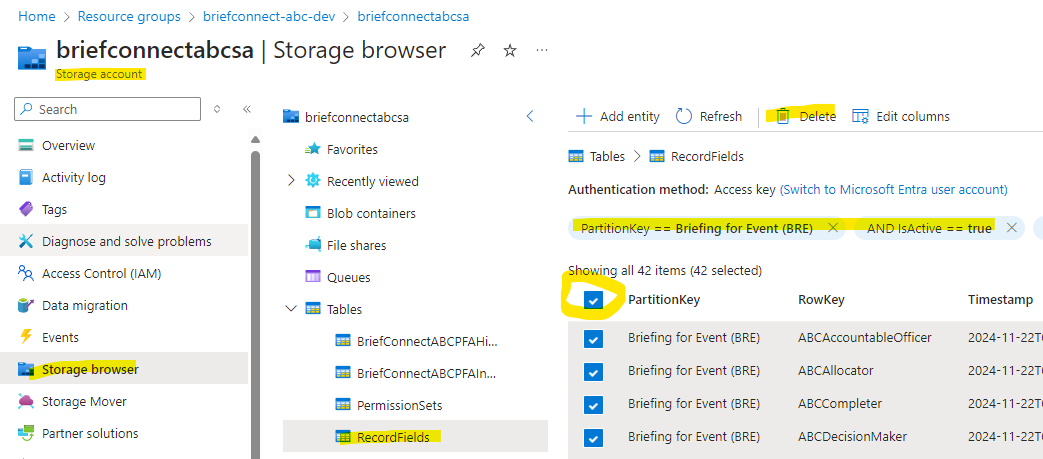Uncheck the ABCAccountableOfficer row checkbox
Viewport: 1043px width, 459px height.
tap(593, 339)
